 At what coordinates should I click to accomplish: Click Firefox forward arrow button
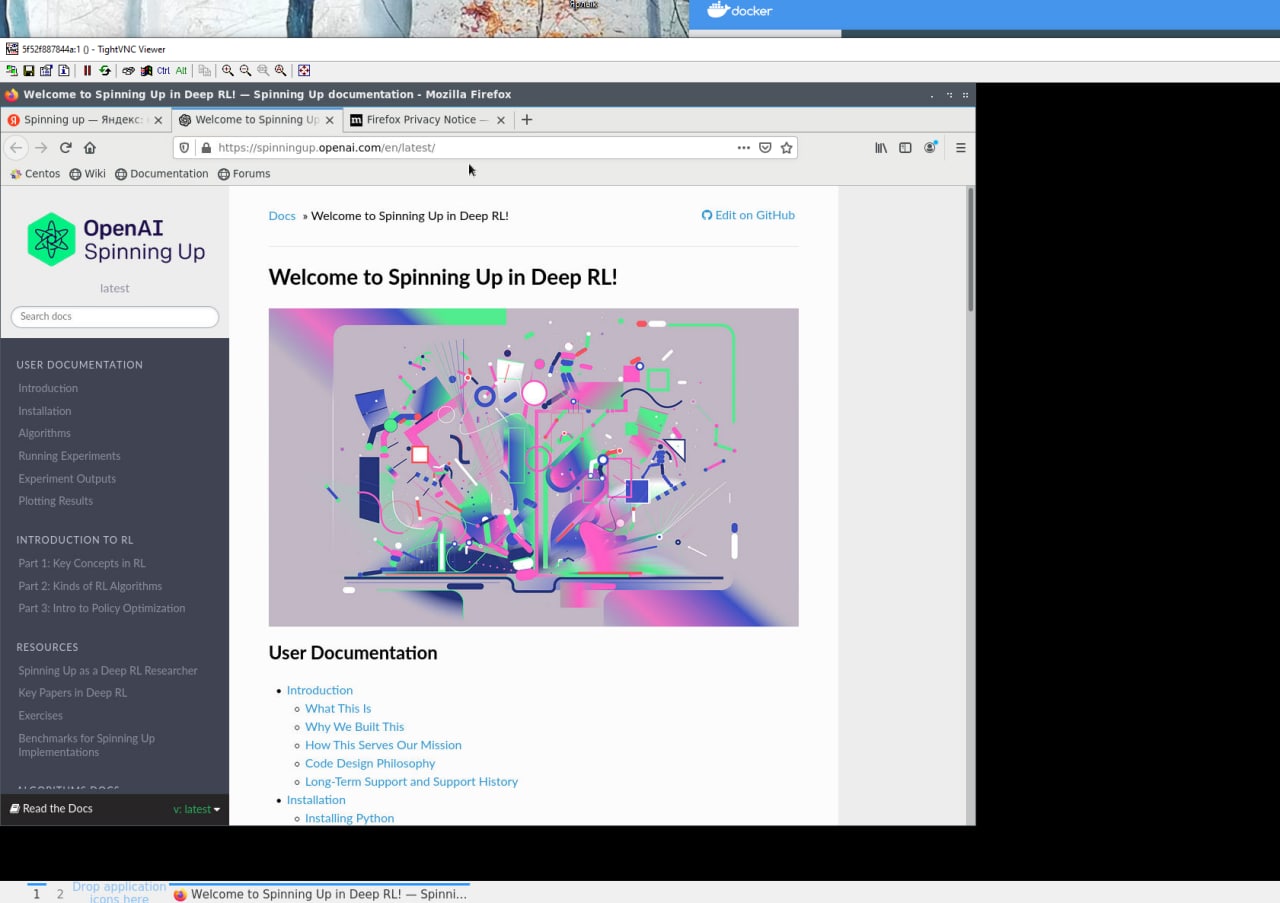pyautogui.click(x=41, y=147)
